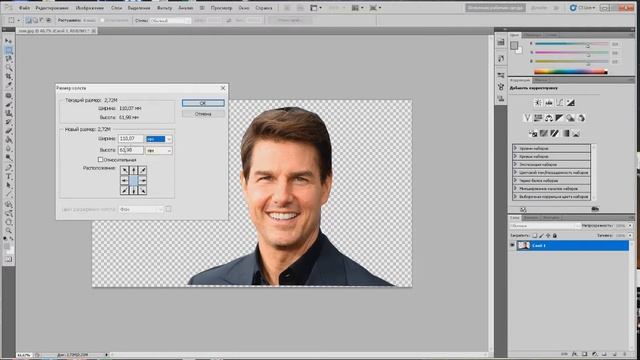Choose Subtract from selection mode in options bar
640x360 pixels.
tap(42, 20)
